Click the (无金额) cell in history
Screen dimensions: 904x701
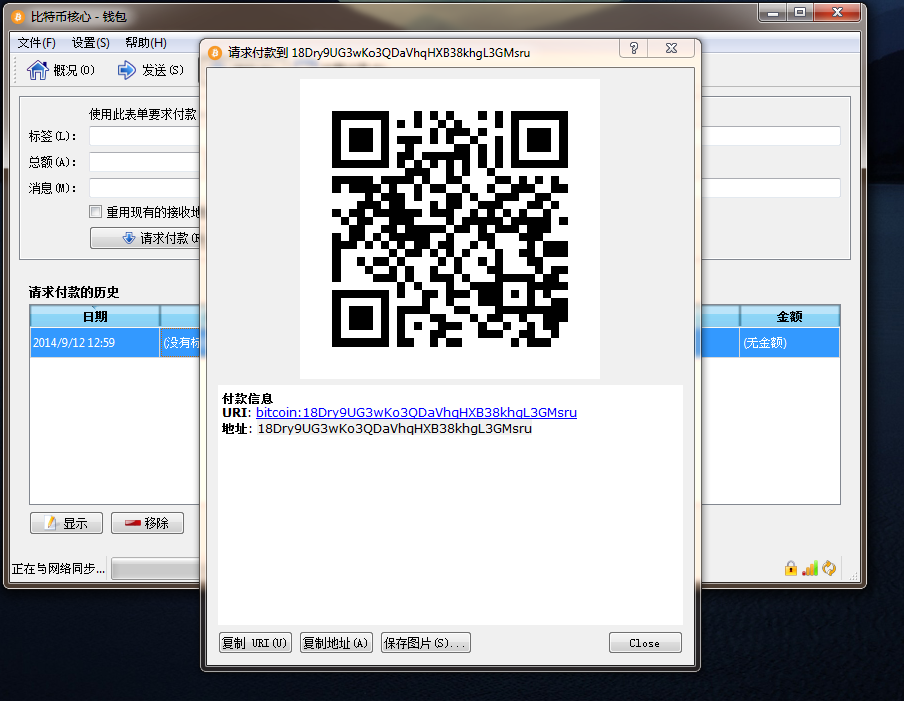[789, 342]
